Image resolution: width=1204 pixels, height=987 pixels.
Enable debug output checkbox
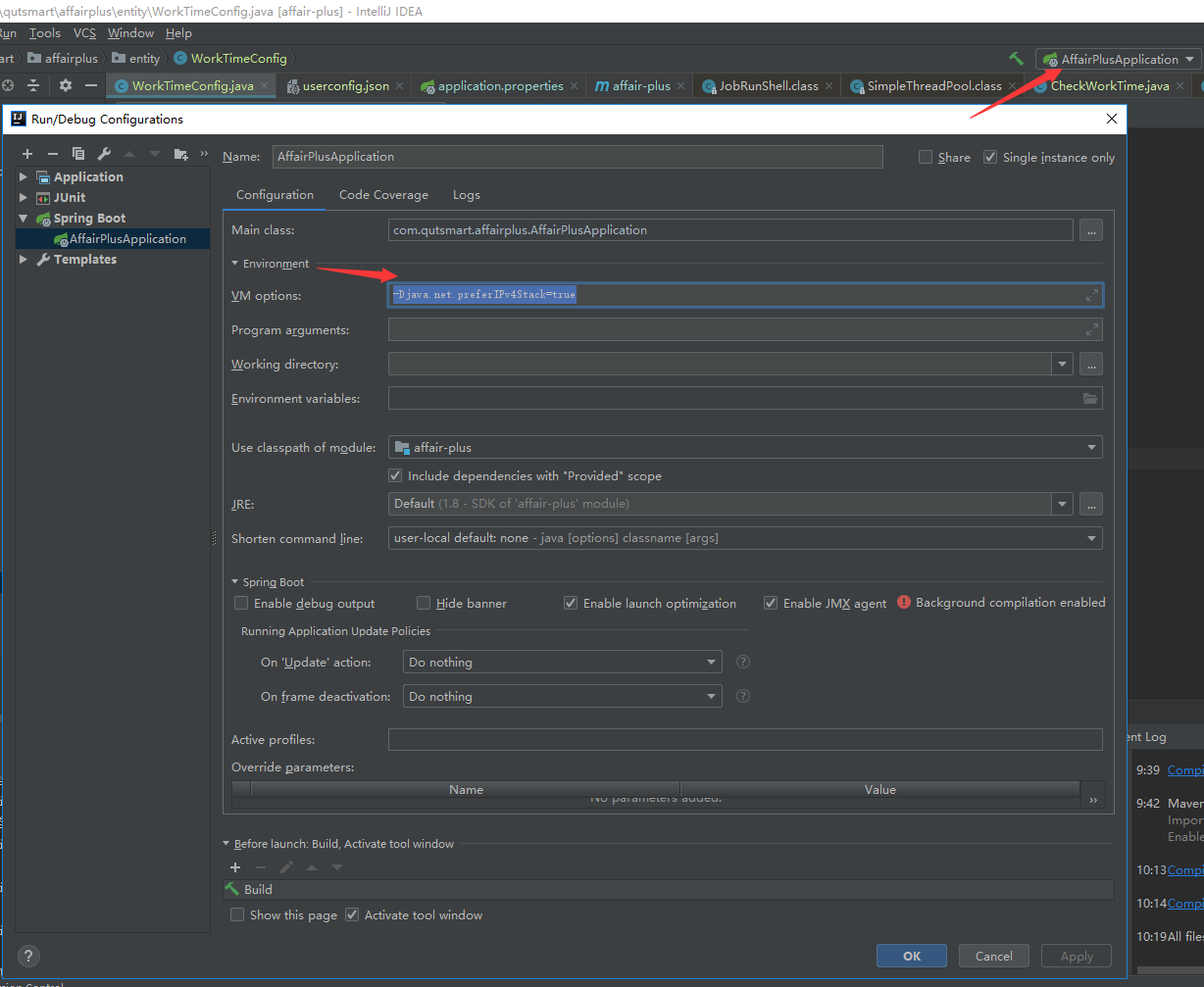coord(241,603)
